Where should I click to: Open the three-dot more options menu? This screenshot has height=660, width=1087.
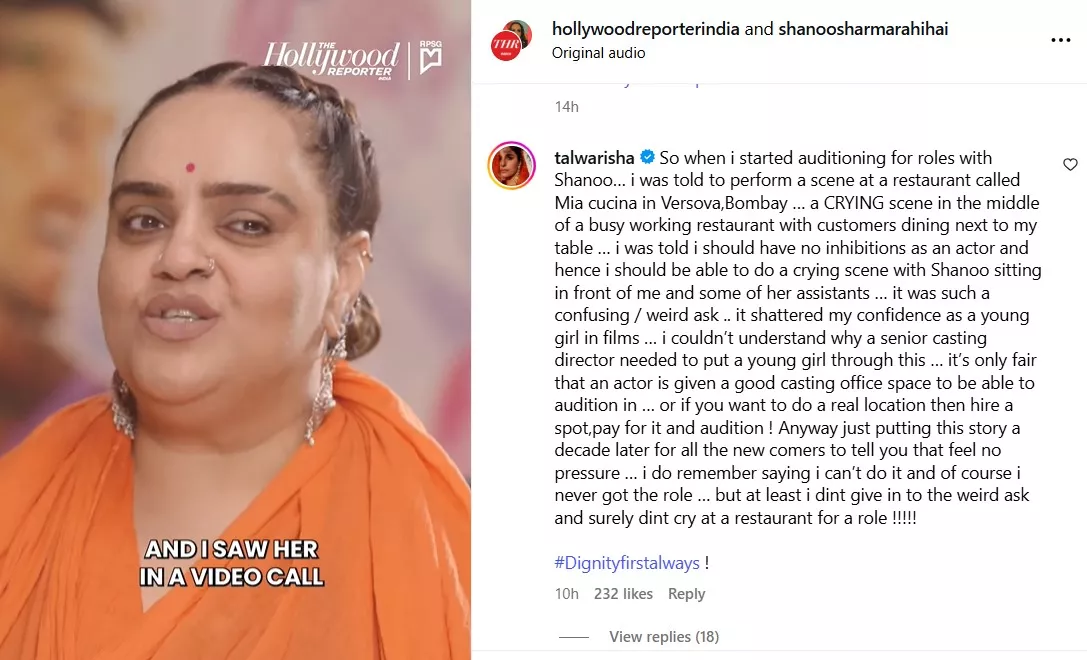[x=1061, y=40]
